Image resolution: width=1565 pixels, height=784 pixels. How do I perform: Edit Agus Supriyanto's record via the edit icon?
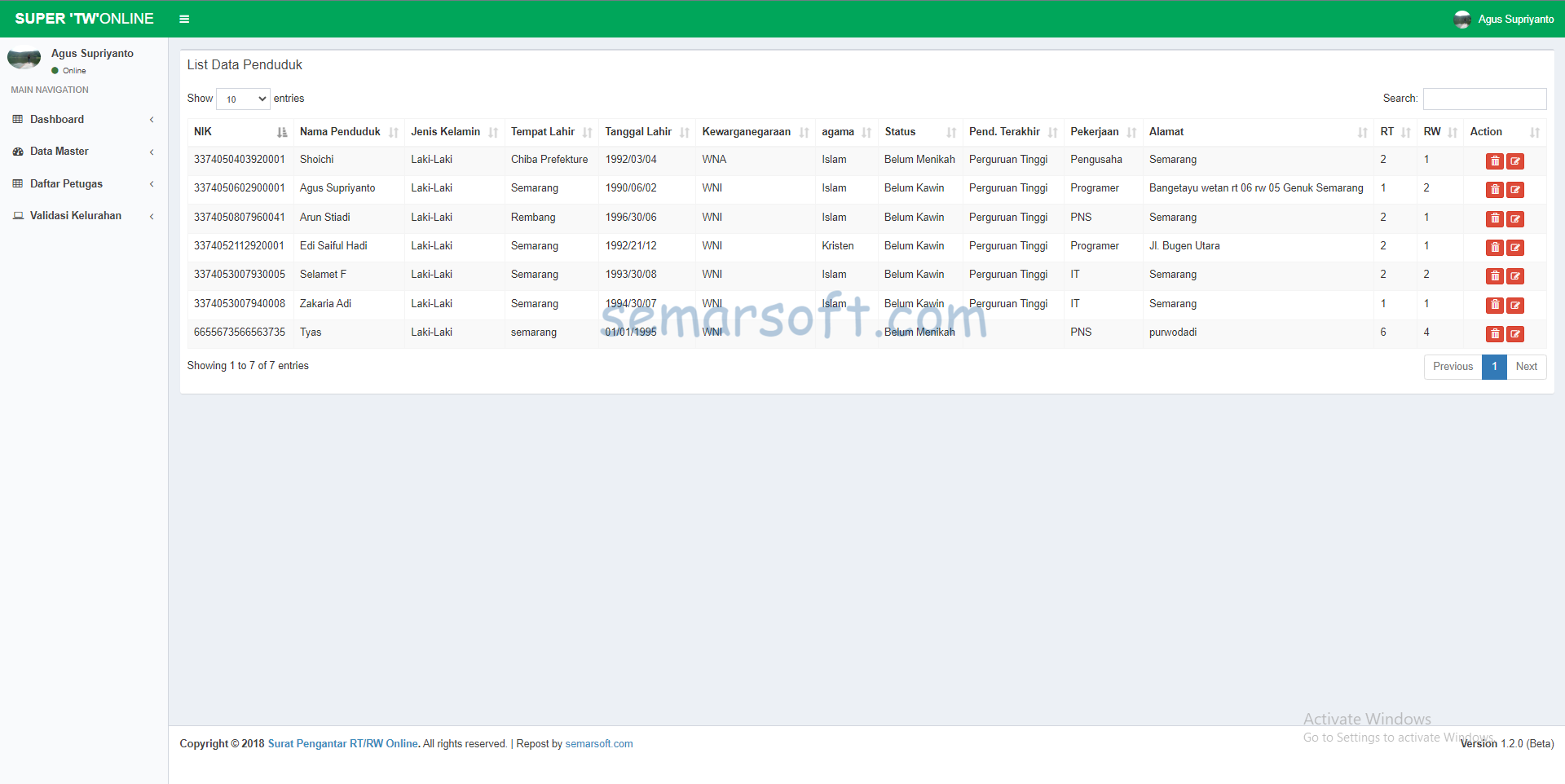pyautogui.click(x=1516, y=190)
